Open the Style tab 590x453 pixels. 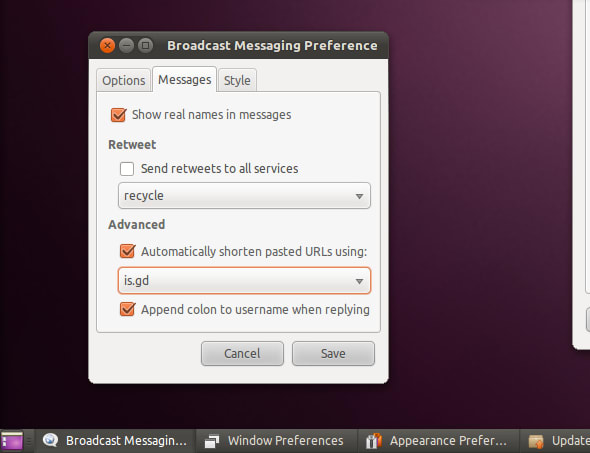pyautogui.click(x=237, y=80)
